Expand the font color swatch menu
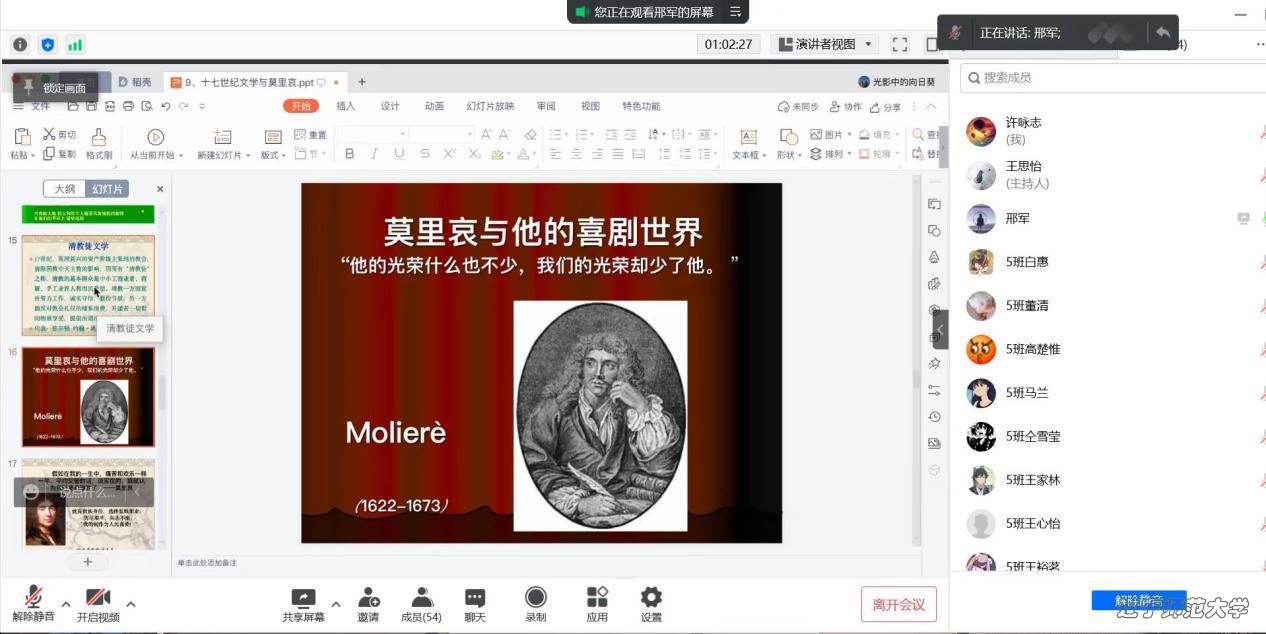This screenshot has height=634, width=1266. coord(532,153)
